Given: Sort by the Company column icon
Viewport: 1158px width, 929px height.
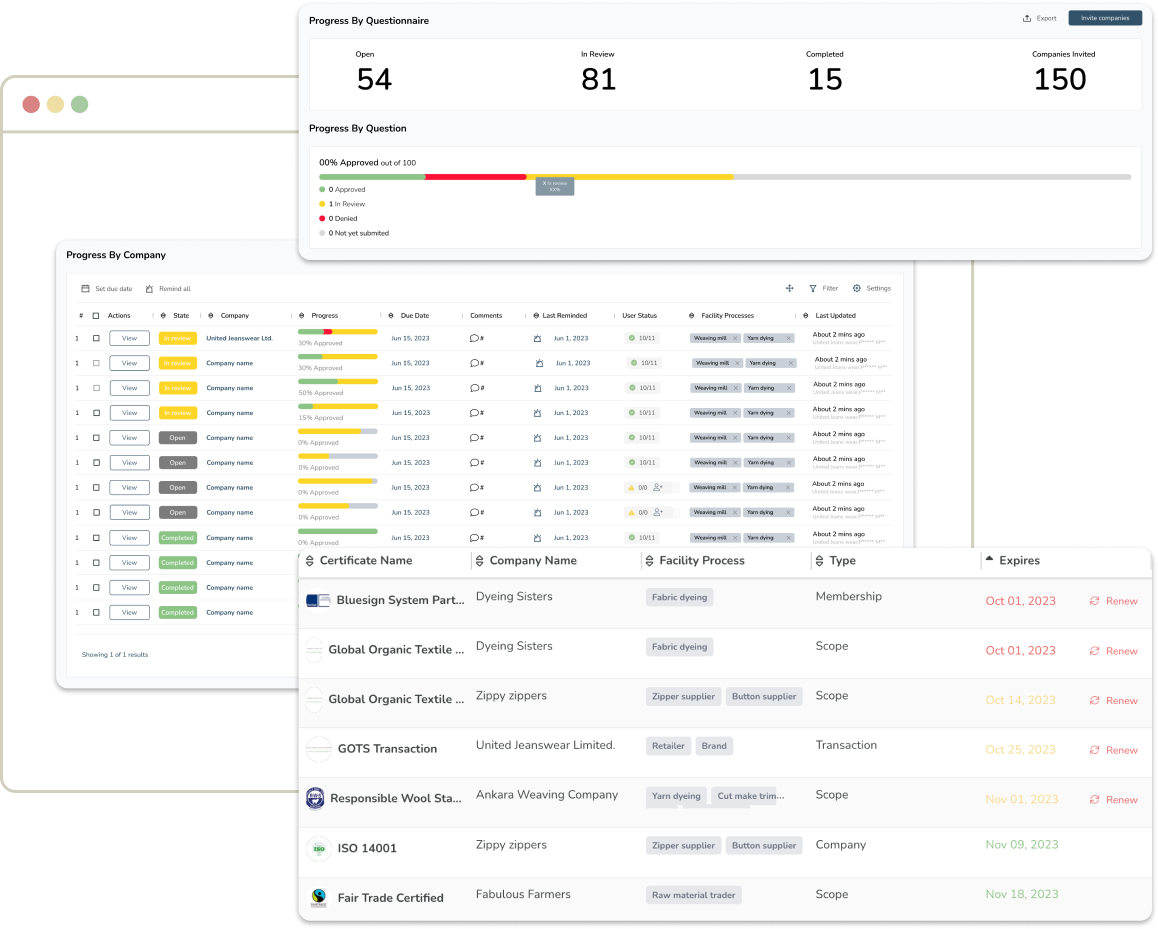Looking at the screenshot, I should (x=210, y=316).
